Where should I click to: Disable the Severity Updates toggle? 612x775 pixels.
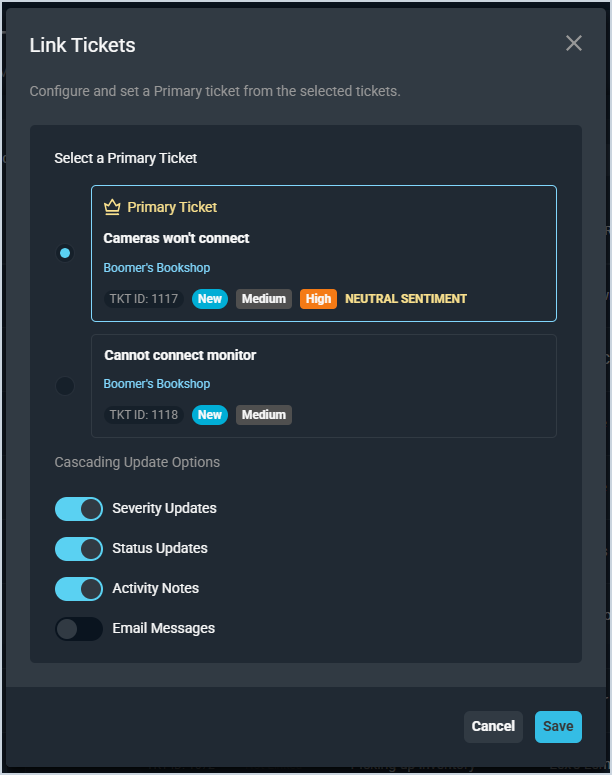tap(79, 509)
